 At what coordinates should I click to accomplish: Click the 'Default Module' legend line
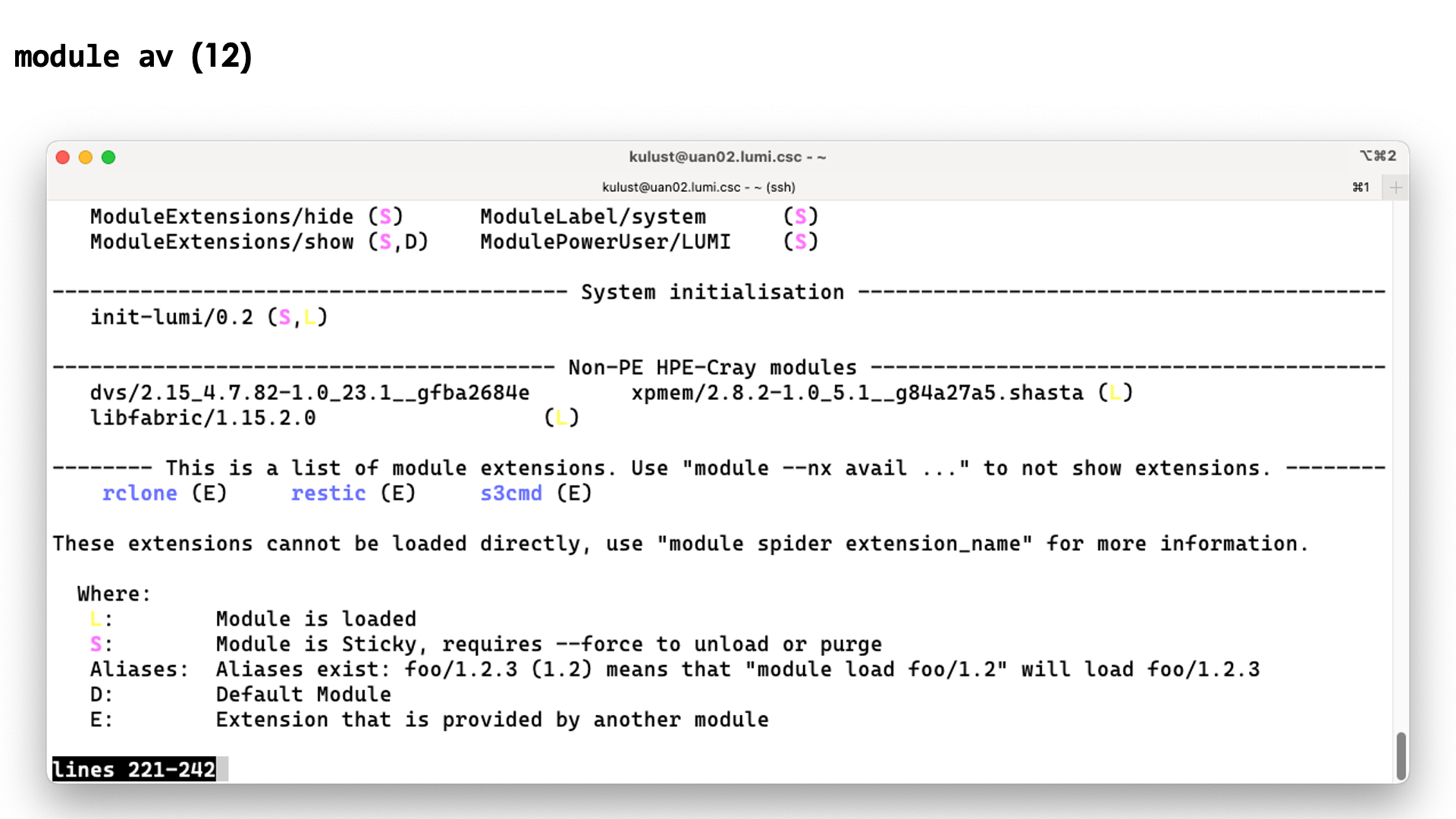tap(303, 695)
